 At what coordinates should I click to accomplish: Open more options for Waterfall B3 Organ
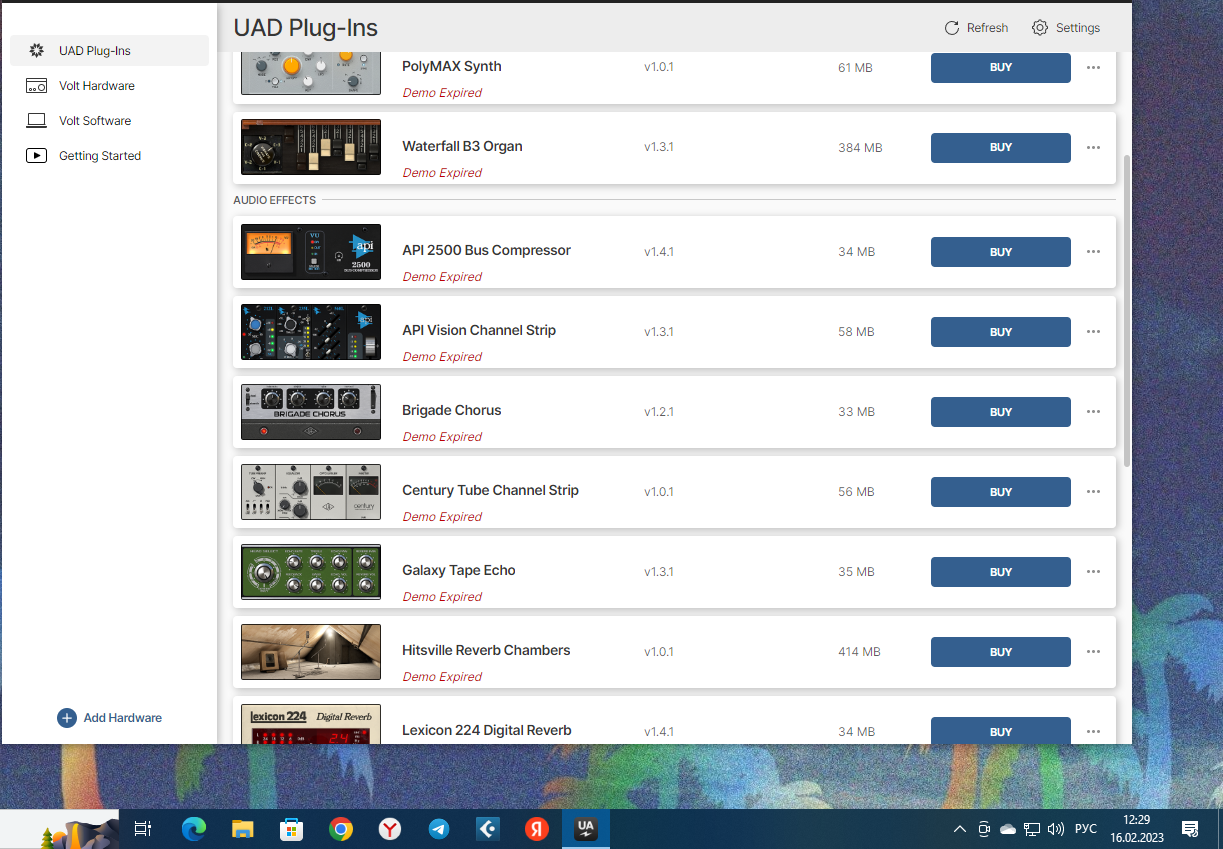point(1093,148)
